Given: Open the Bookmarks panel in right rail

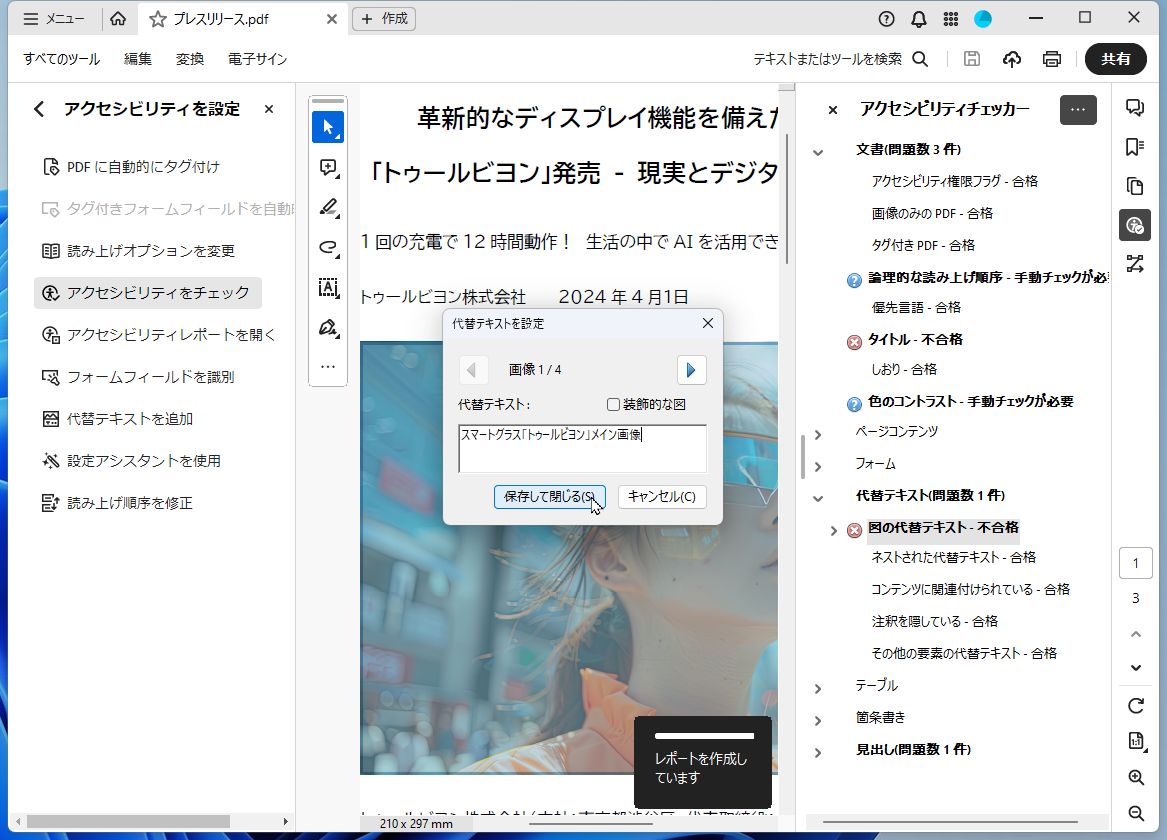Looking at the screenshot, I should [x=1136, y=146].
